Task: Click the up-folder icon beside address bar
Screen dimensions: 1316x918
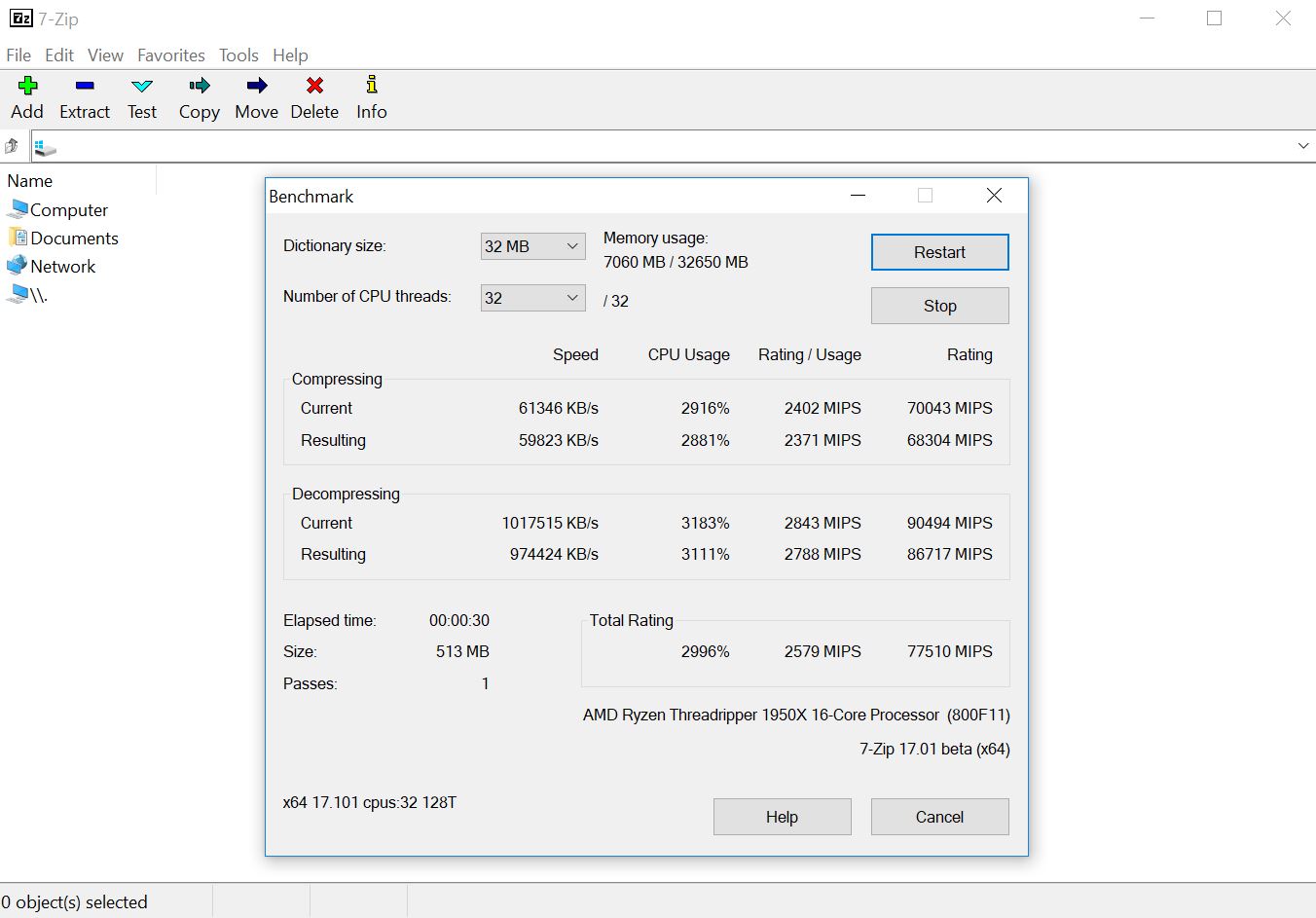Action: [12, 146]
